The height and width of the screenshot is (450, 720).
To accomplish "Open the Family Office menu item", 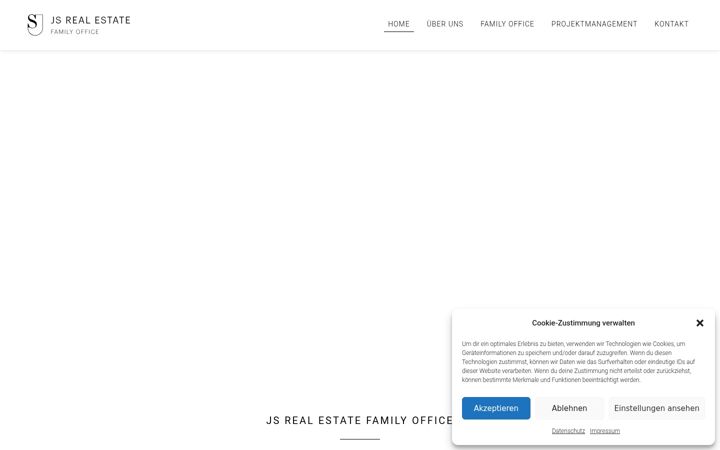I will click(507, 24).
